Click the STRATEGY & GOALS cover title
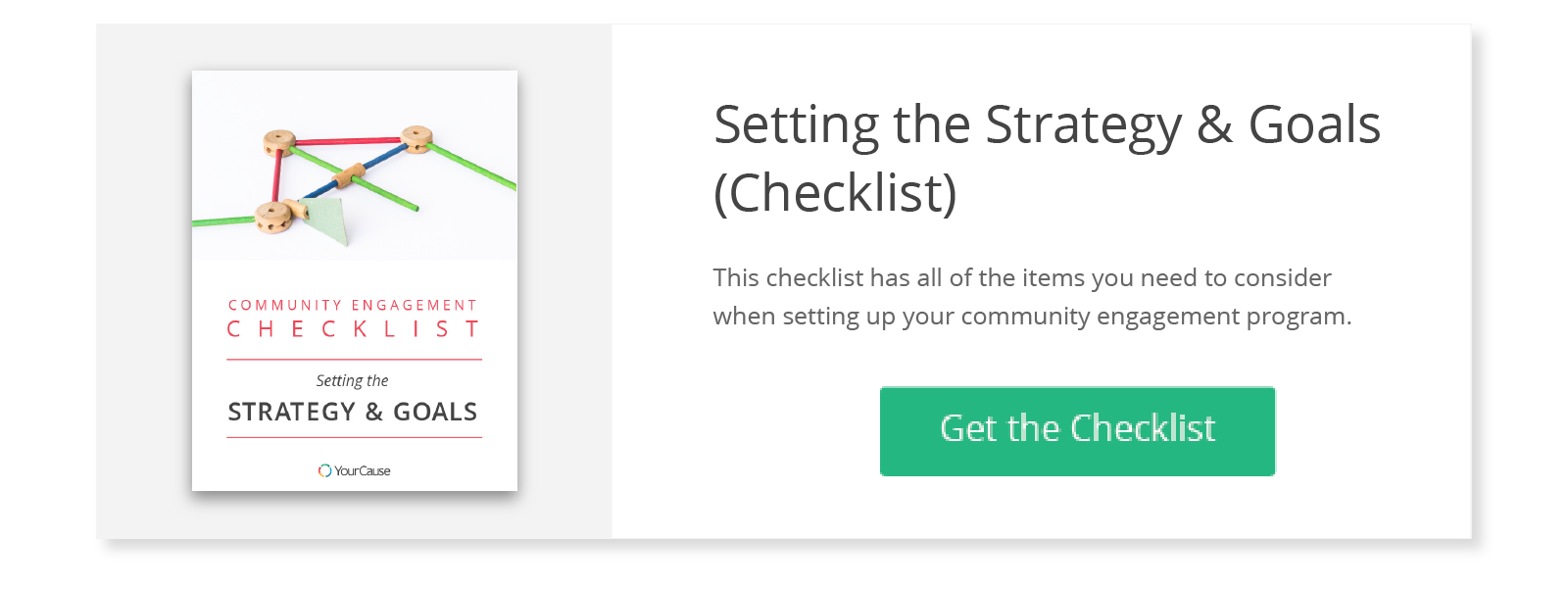The height and width of the screenshot is (589, 1568). click(353, 412)
